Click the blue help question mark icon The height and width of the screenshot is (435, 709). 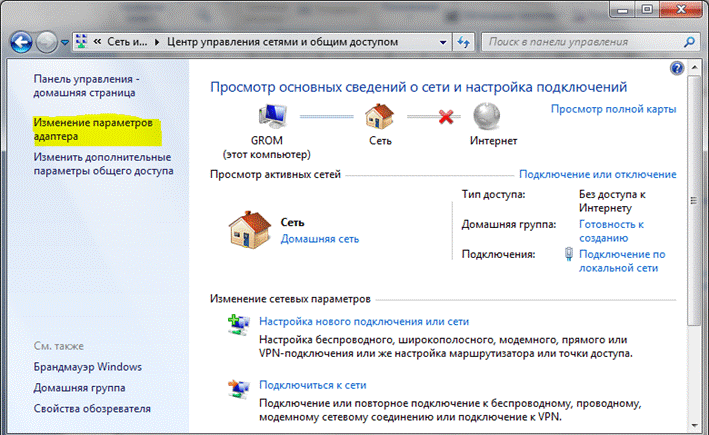pyautogui.click(x=677, y=67)
